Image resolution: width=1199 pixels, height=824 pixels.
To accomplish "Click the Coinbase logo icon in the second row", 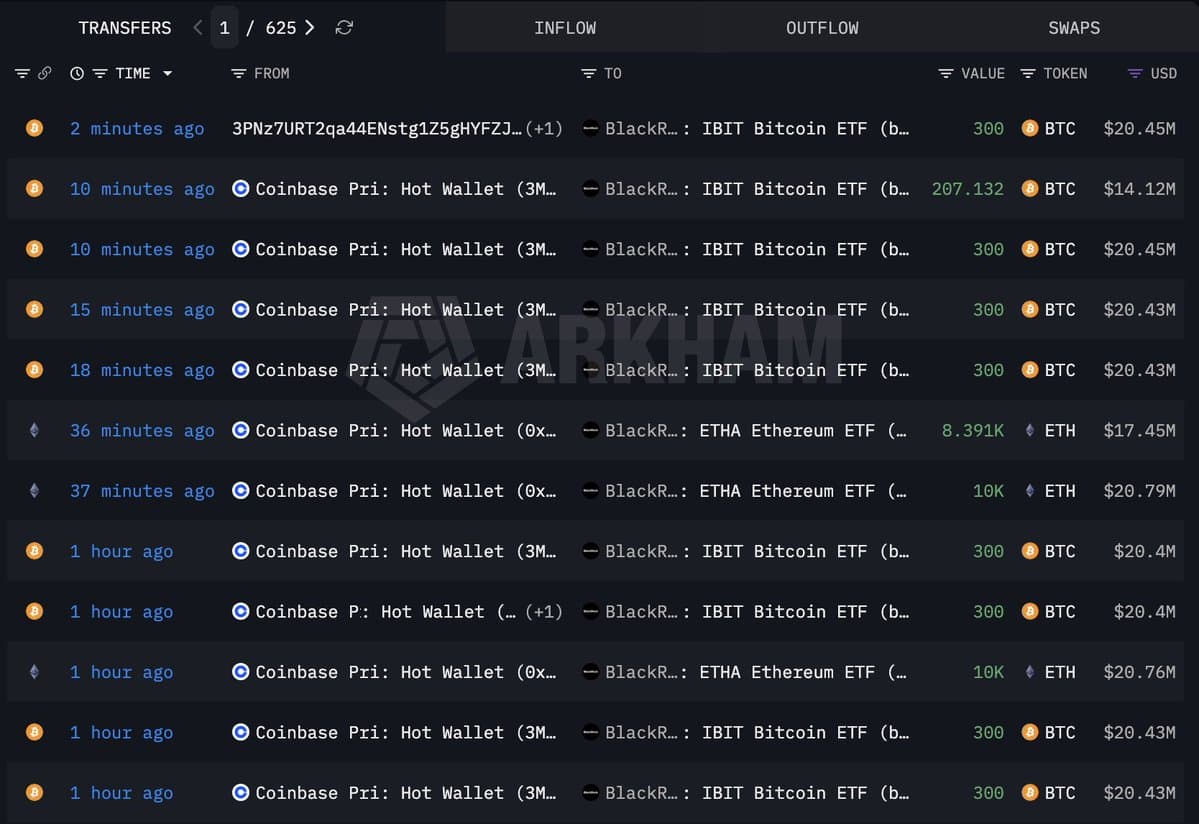I will coord(240,189).
